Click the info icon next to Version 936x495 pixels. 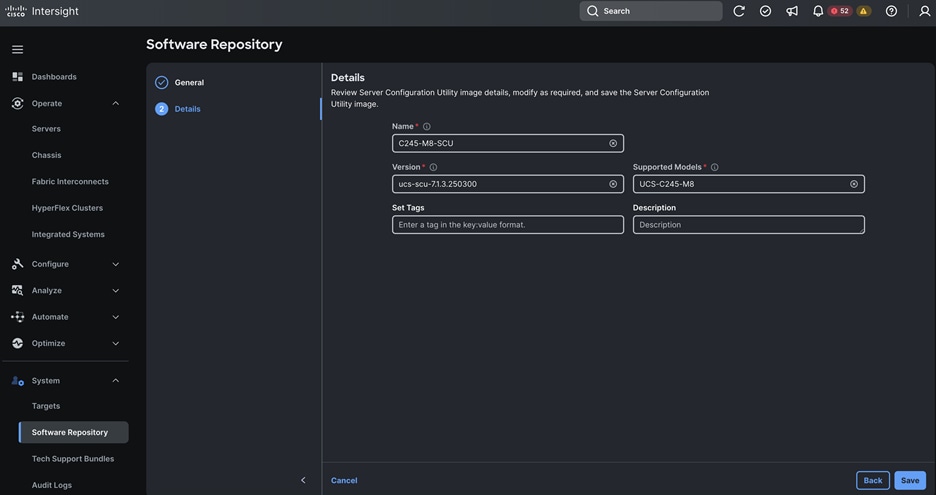coord(433,167)
